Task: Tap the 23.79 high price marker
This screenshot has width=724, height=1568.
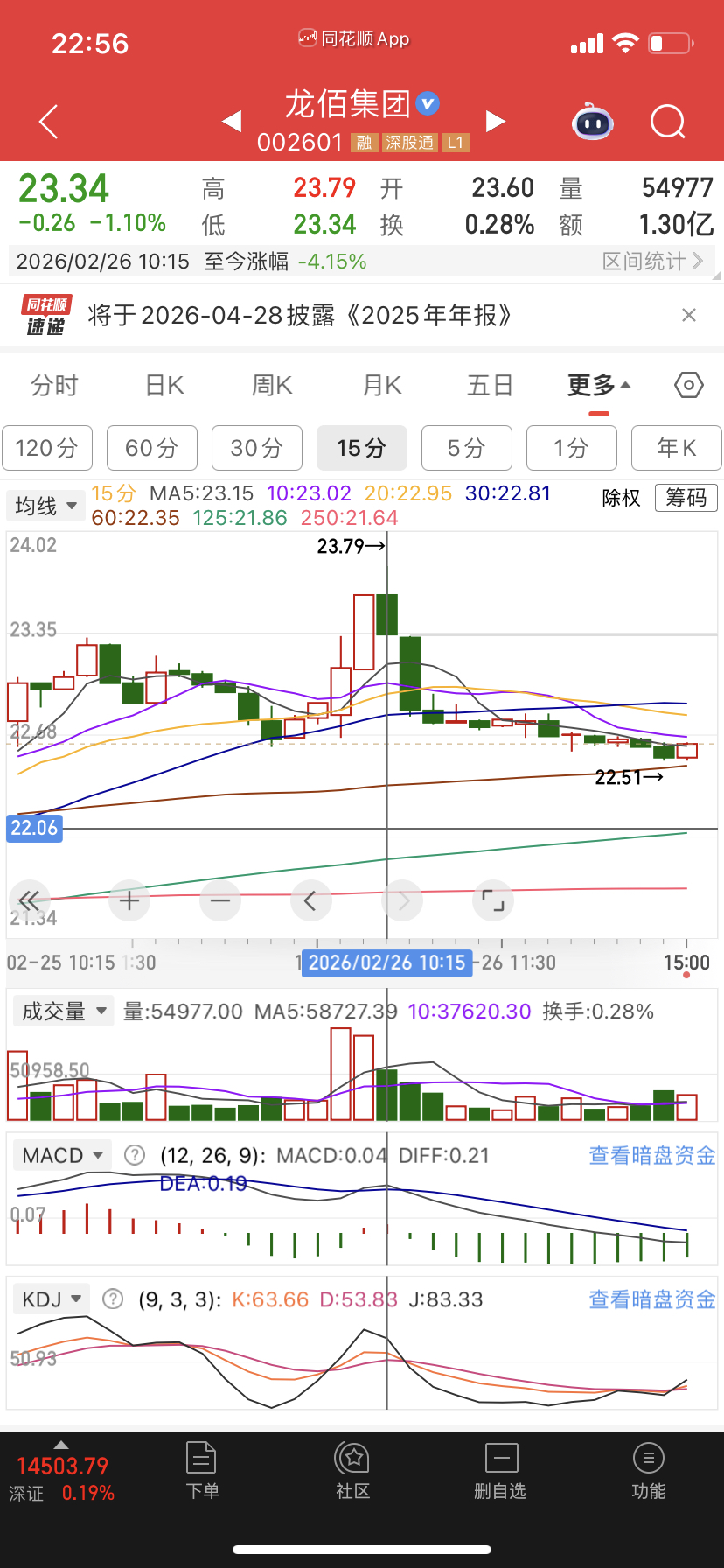Action: (351, 546)
